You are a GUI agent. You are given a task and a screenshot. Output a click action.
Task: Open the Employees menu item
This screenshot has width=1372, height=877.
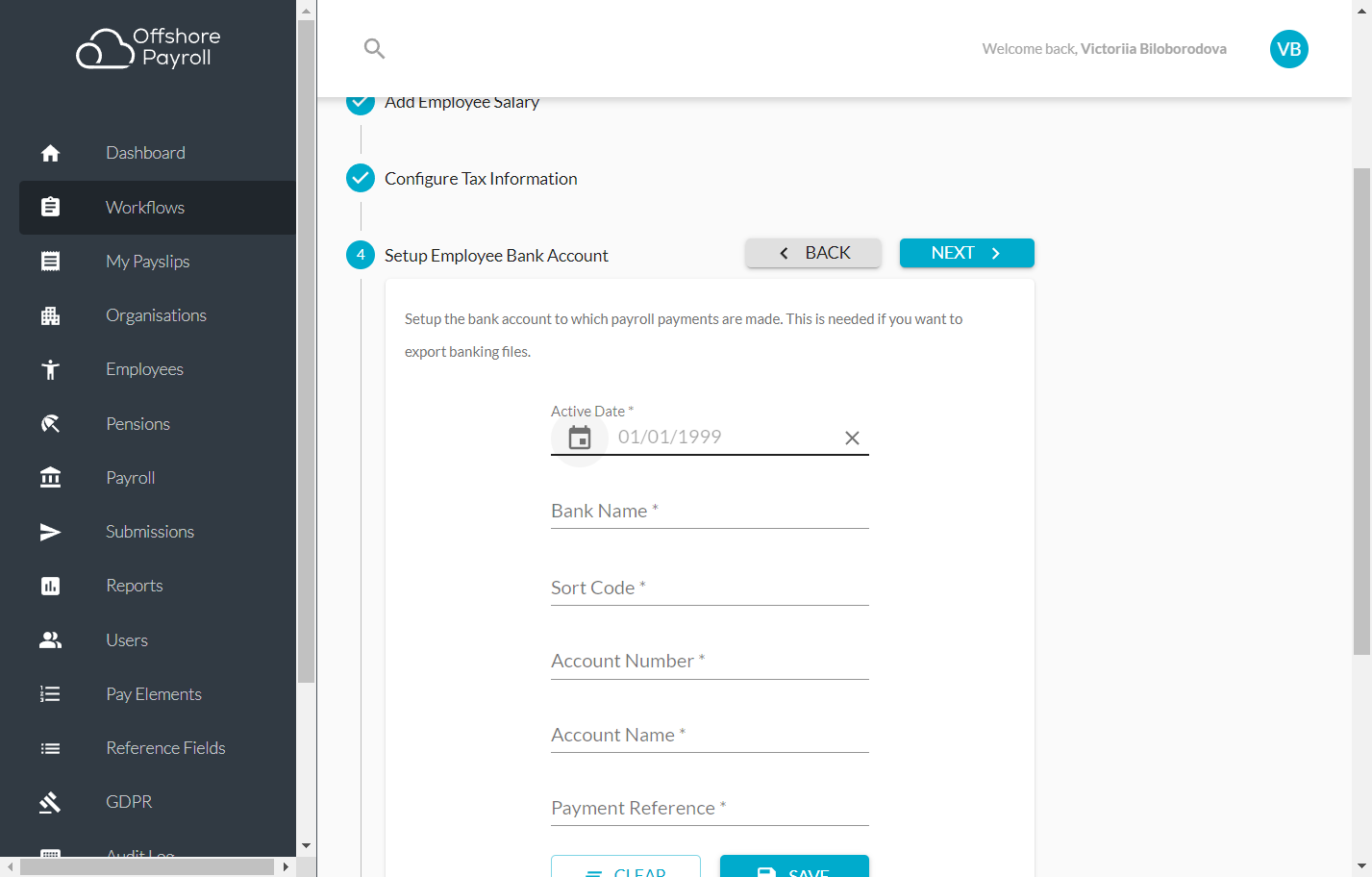(158, 369)
